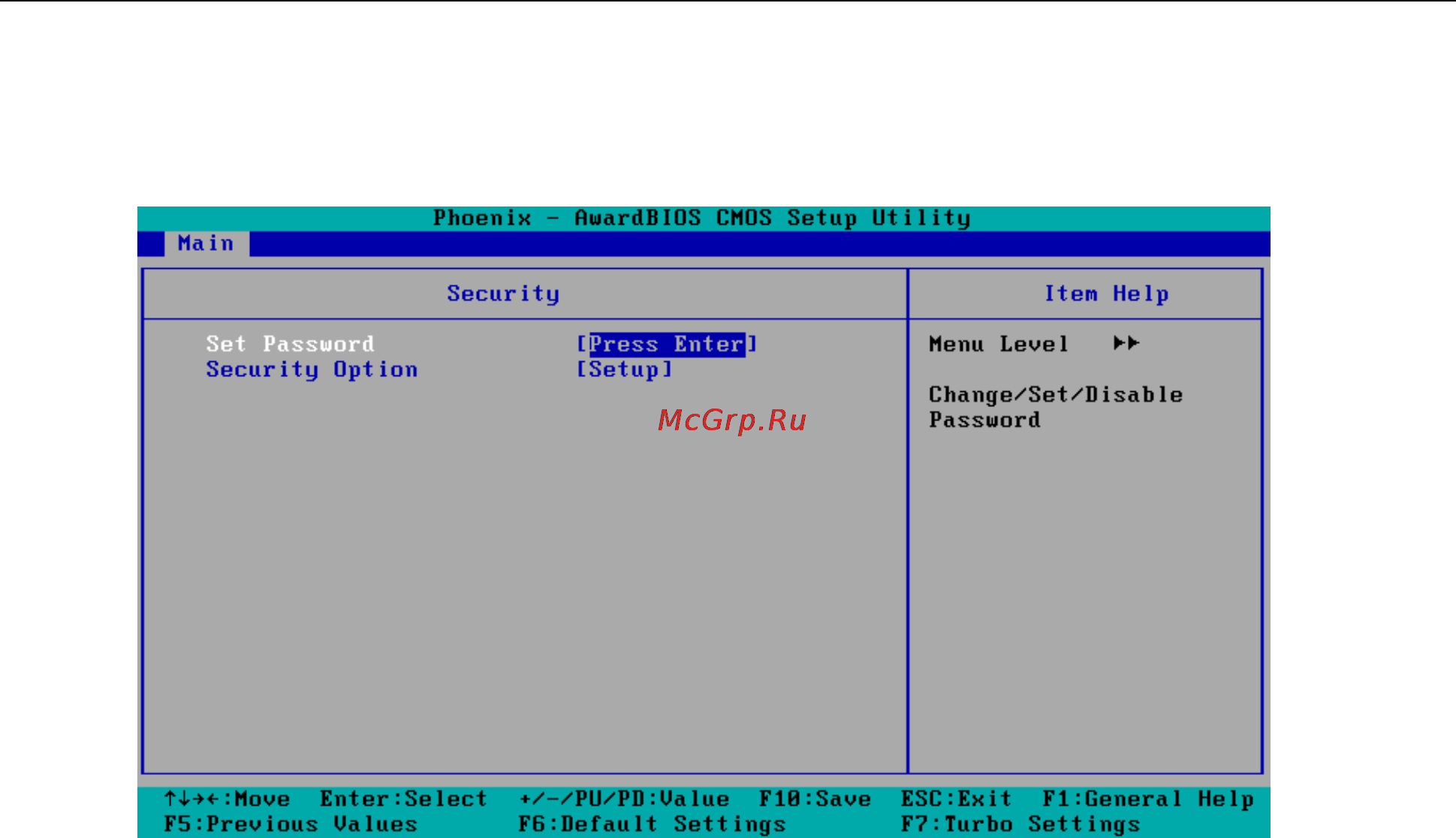The height and width of the screenshot is (838, 1456).
Task: Click the Change/Set/Disable Password help text
Action: pos(1055,407)
